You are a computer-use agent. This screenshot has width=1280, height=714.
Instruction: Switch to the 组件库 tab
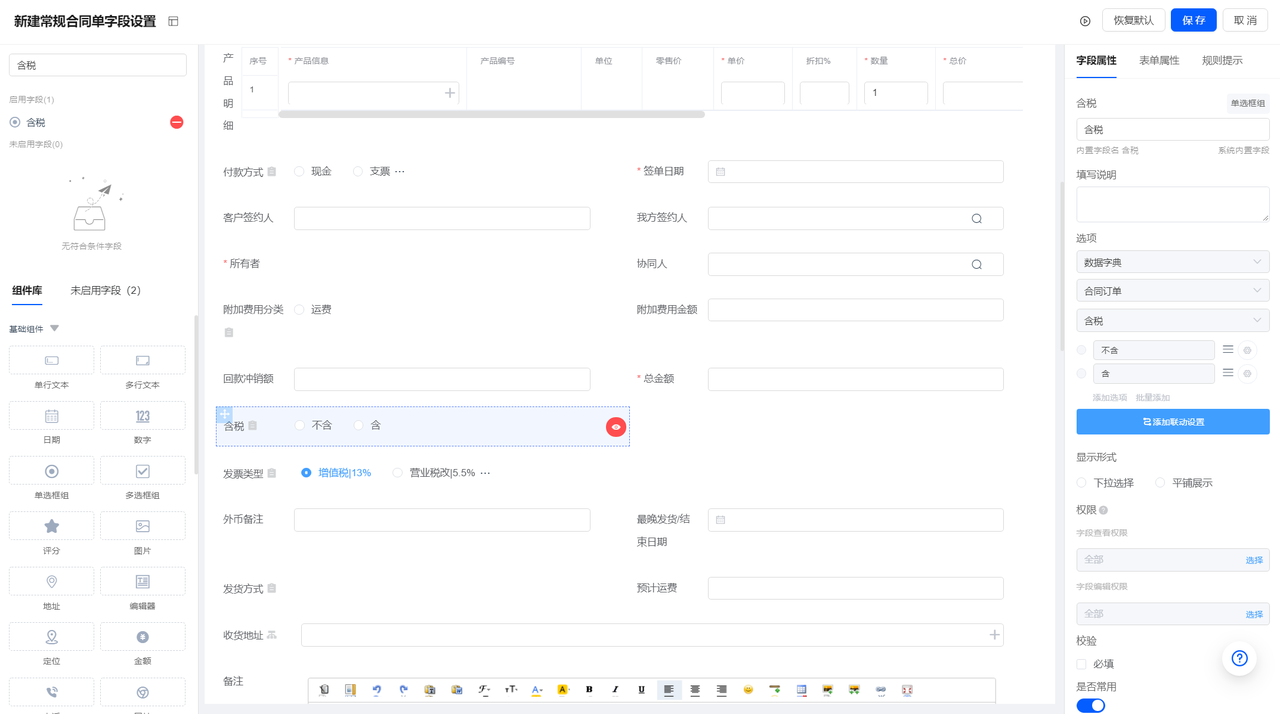coord(27,291)
